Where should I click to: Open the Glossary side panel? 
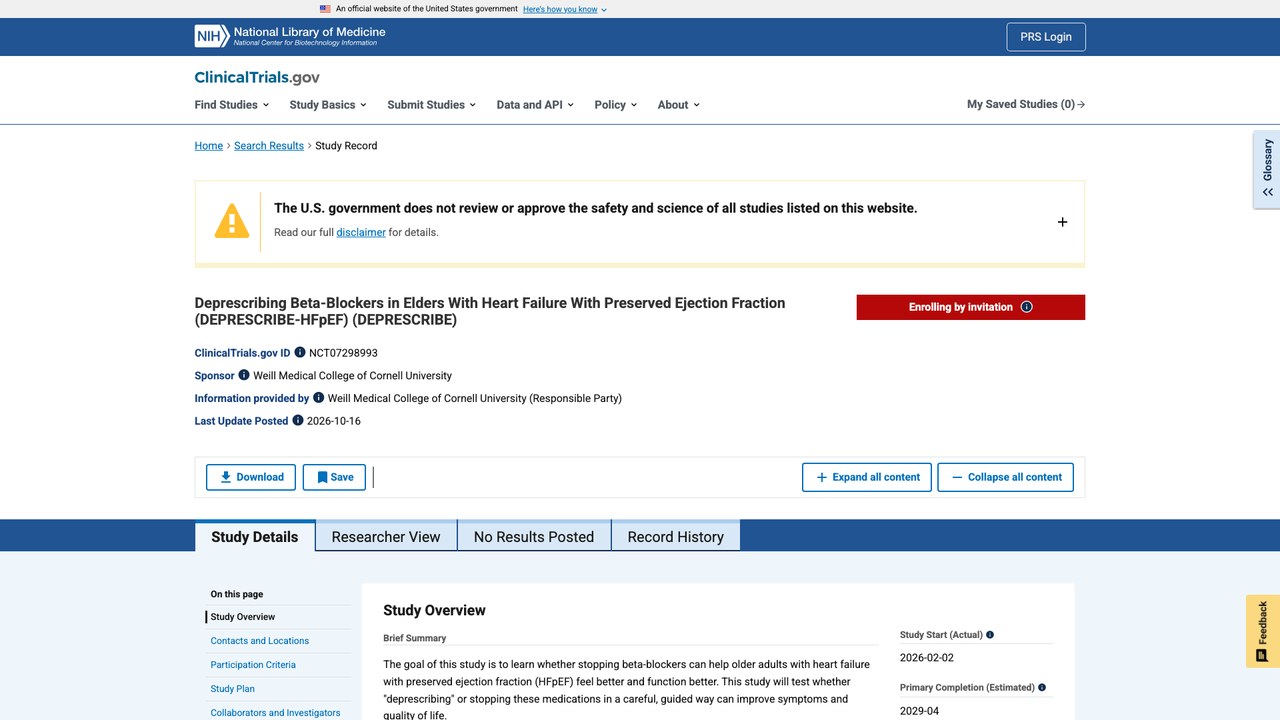click(x=1267, y=168)
